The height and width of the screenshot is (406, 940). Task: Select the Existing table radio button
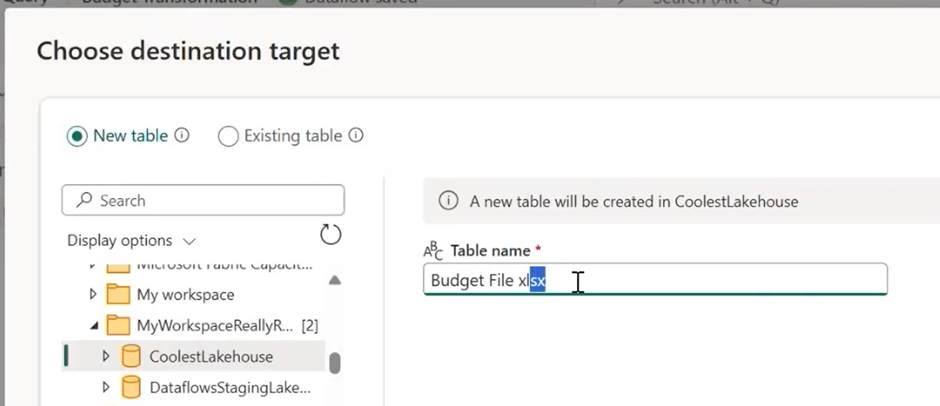click(x=228, y=136)
